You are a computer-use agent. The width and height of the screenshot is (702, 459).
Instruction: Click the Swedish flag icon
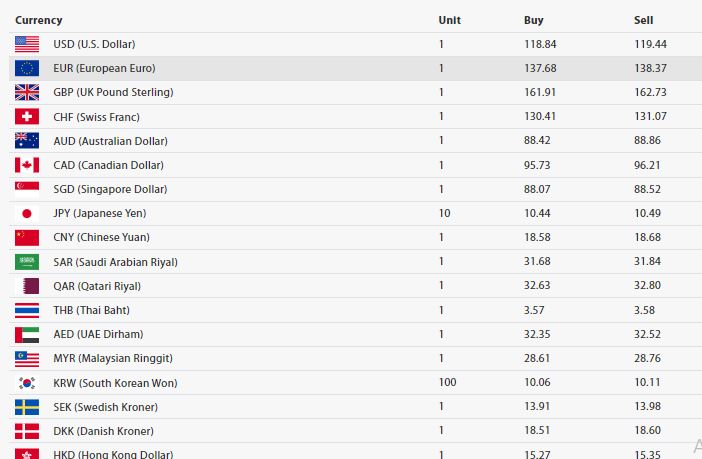[27, 407]
